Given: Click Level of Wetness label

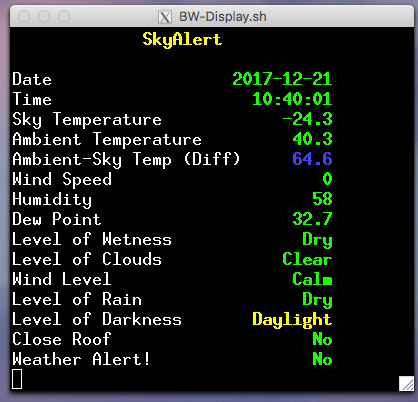Looking at the screenshot, I should click(x=92, y=239).
